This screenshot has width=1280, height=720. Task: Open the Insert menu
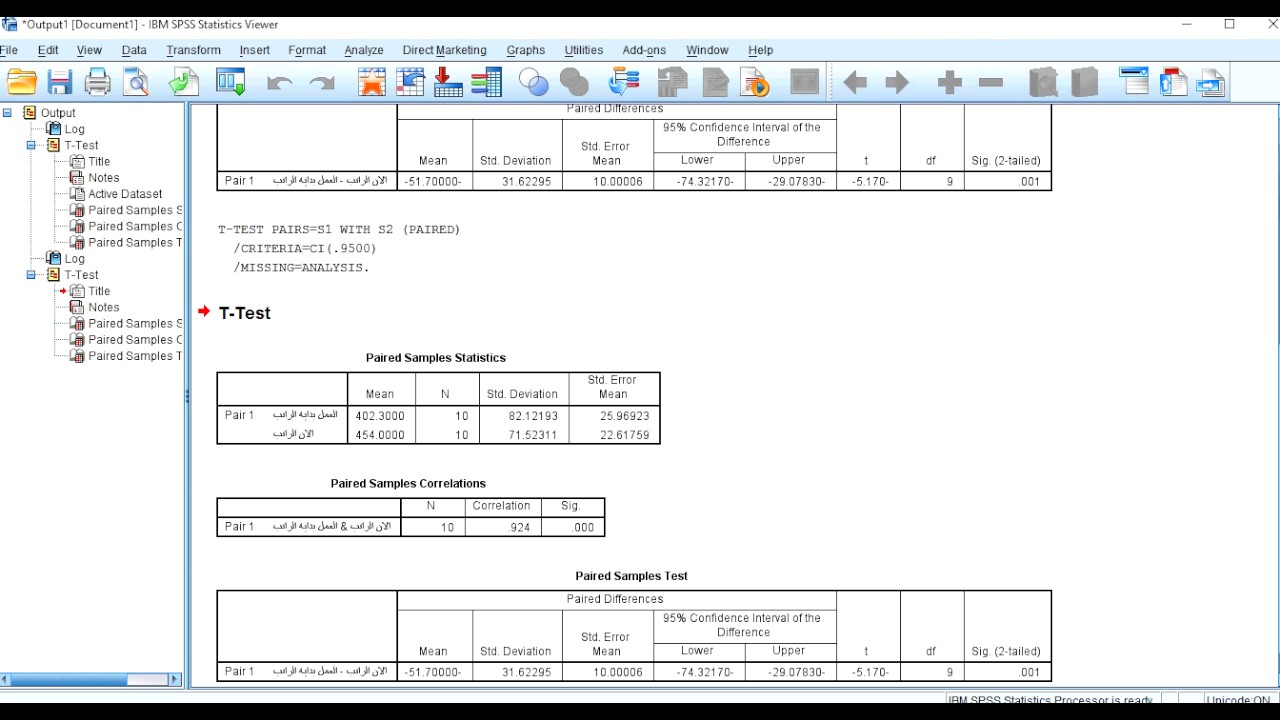255,50
